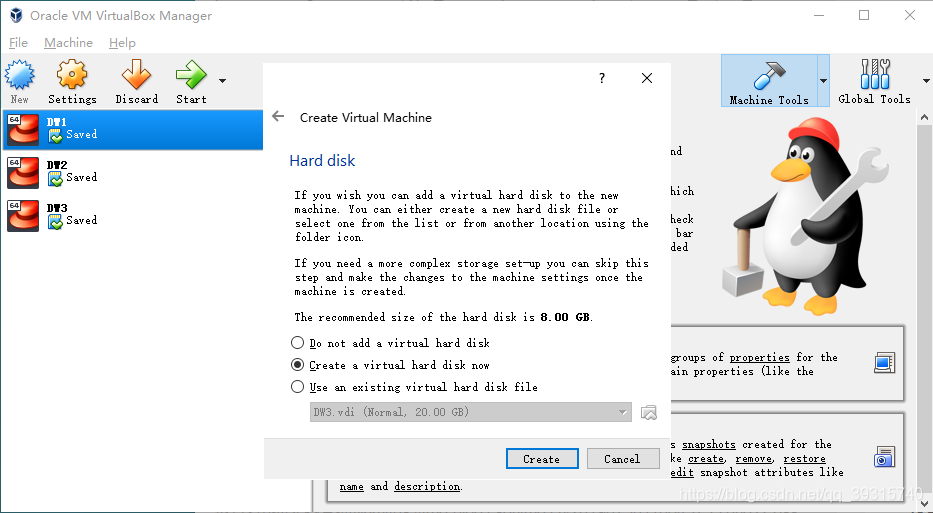Viewport: 933px width, 513px height.
Task: Select Machine Tools button
Action: click(769, 81)
